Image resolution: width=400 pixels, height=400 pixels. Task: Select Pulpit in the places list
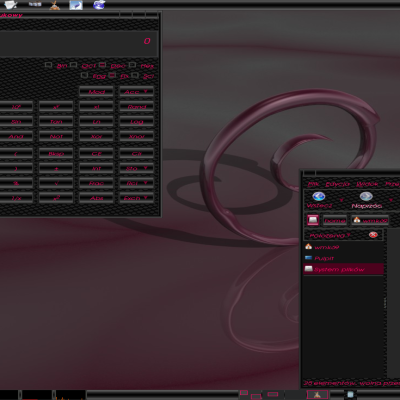tap(343, 258)
